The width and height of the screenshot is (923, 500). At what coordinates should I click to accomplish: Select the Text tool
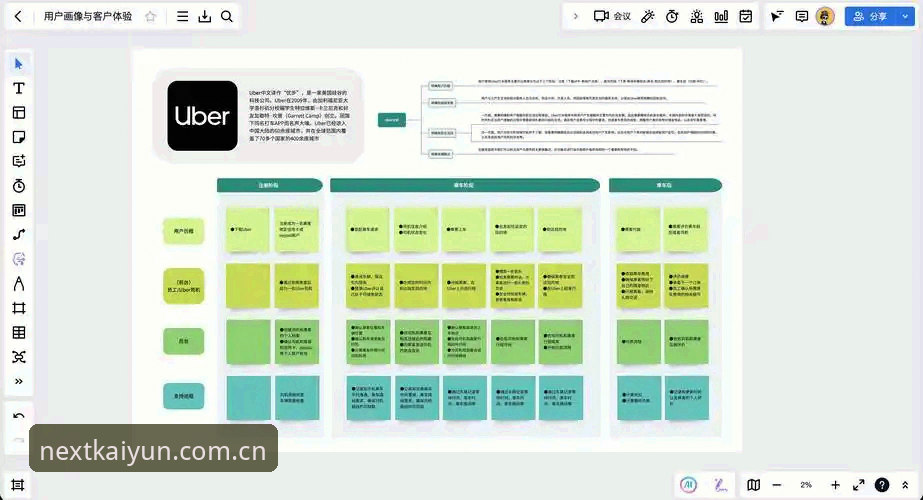(x=19, y=88)
